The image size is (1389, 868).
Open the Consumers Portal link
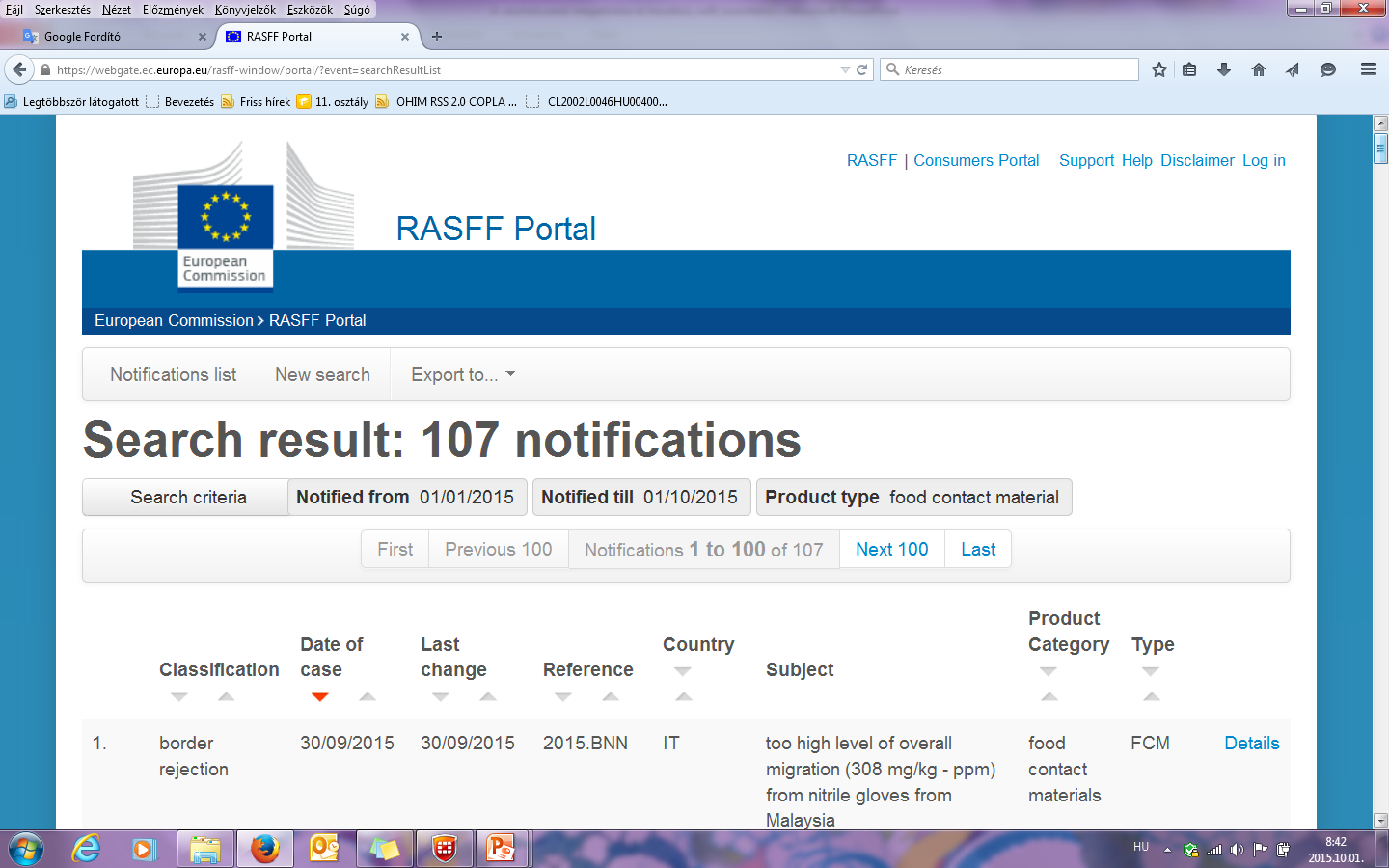coord(976,160)
